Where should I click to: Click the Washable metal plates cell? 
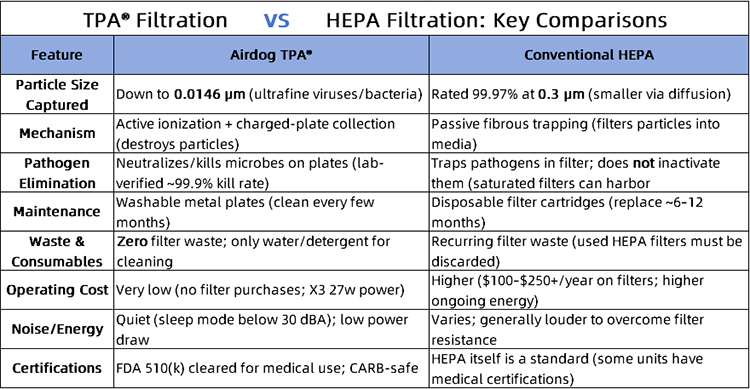click(x=271, y=212)
